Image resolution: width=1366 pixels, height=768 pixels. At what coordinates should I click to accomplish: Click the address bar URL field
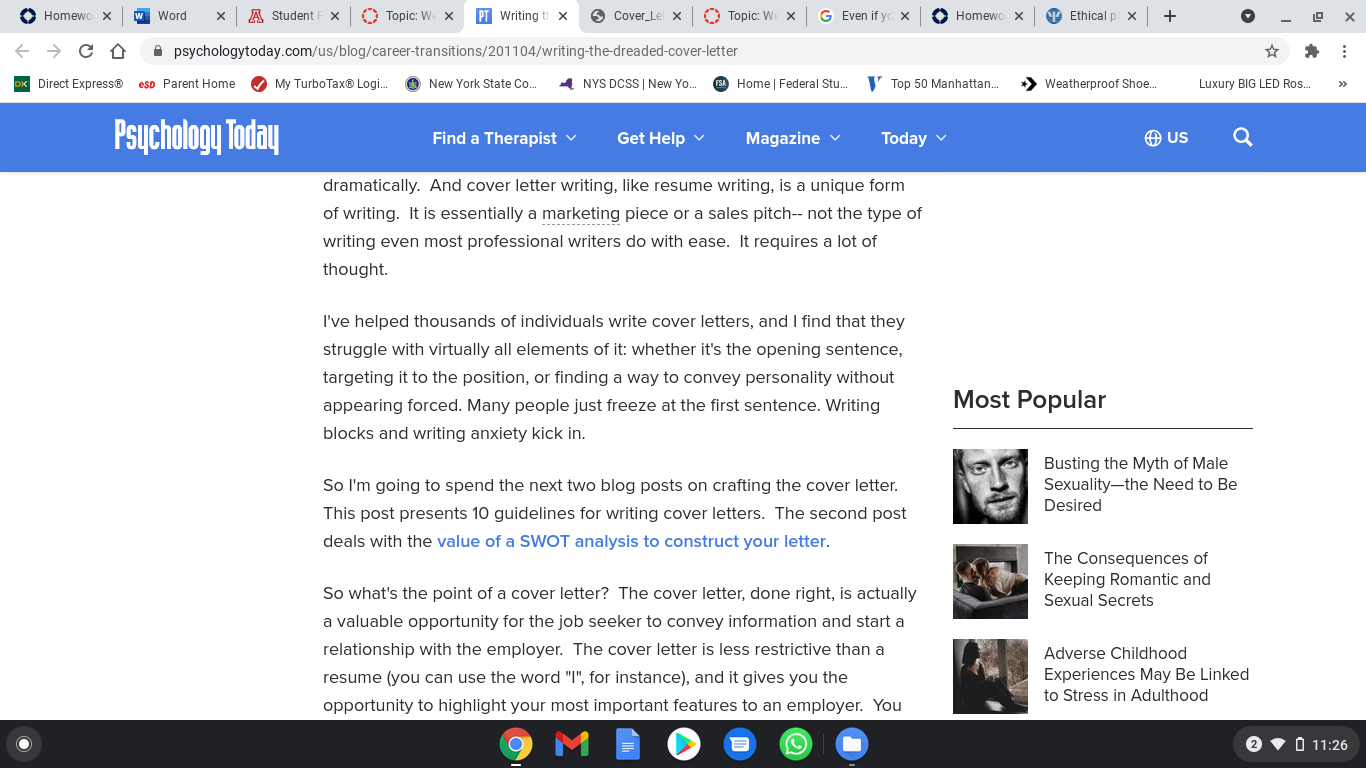(x=700, y=51)
